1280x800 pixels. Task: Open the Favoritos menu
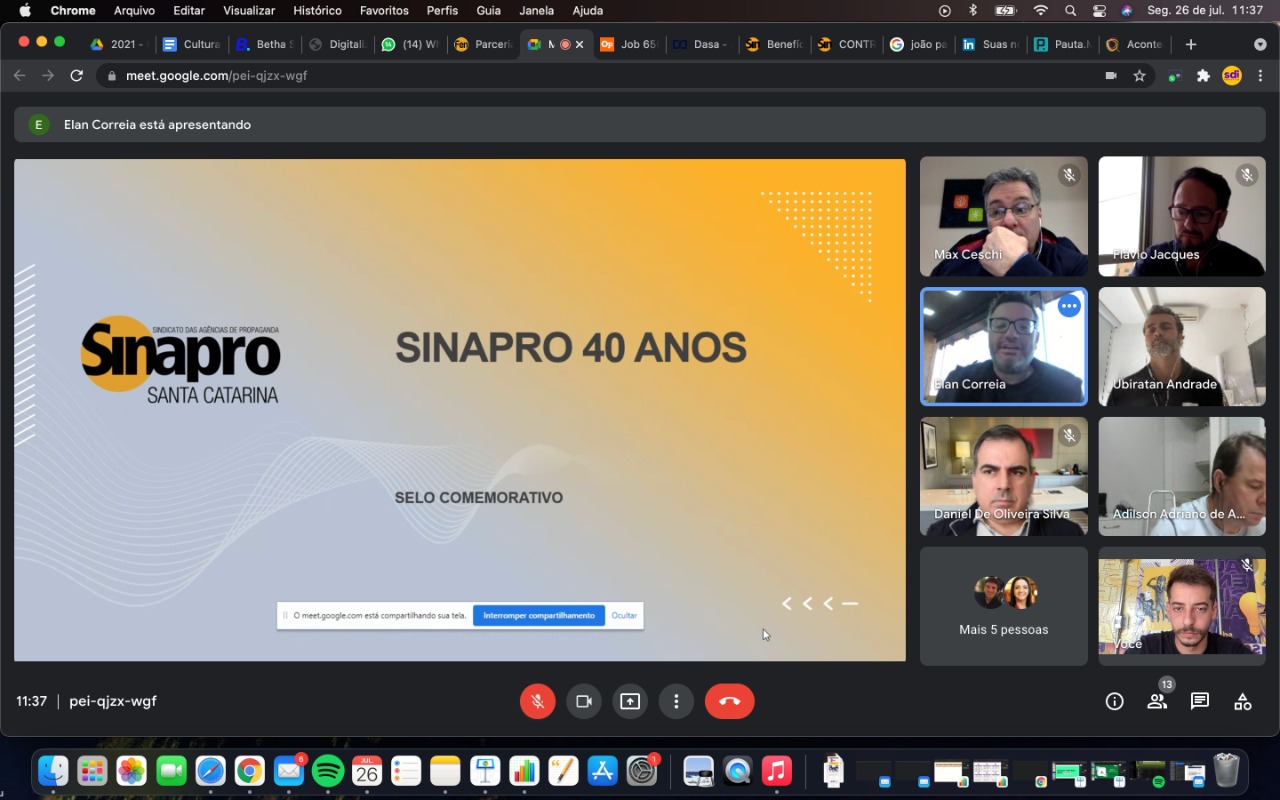[x=384, y=11]
